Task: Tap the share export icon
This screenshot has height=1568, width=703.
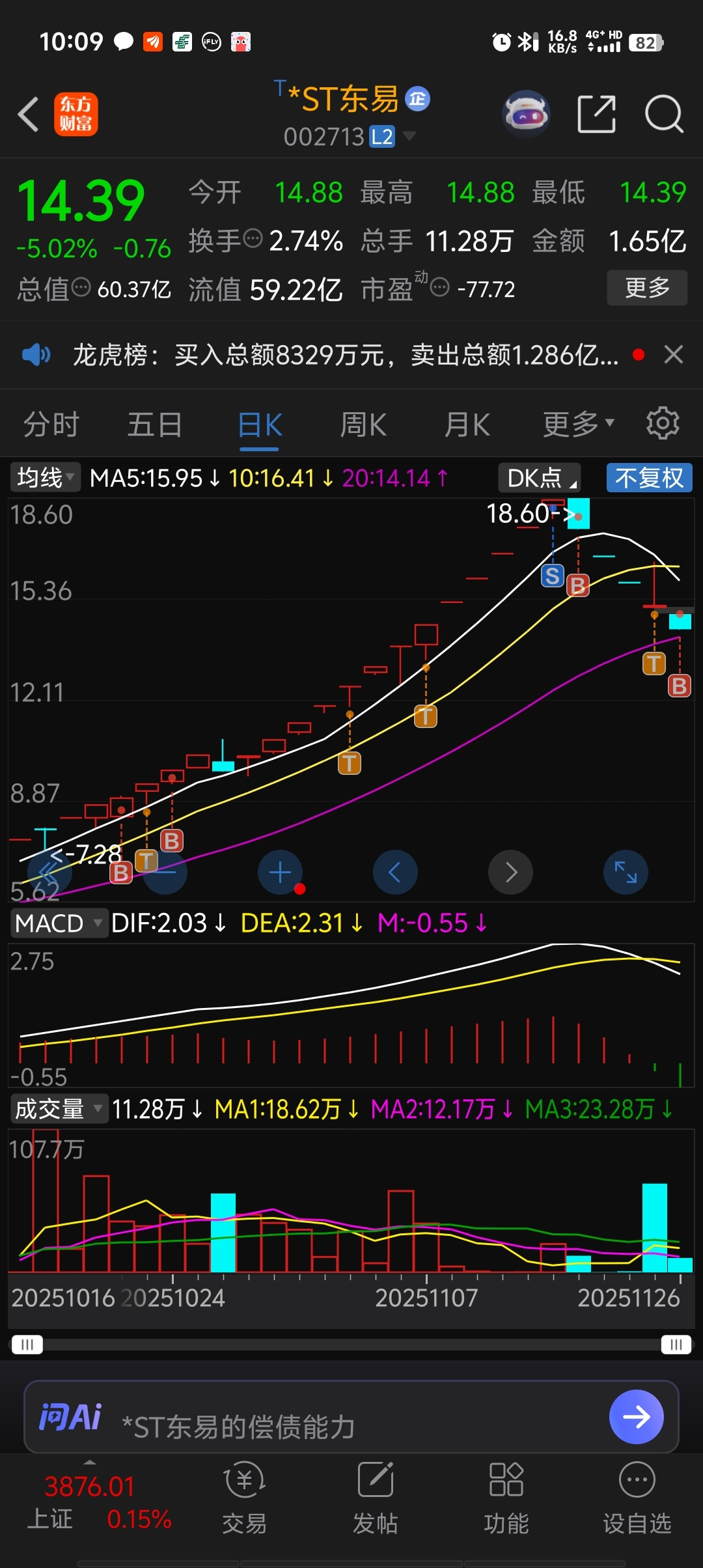Action: coord(597,114)
